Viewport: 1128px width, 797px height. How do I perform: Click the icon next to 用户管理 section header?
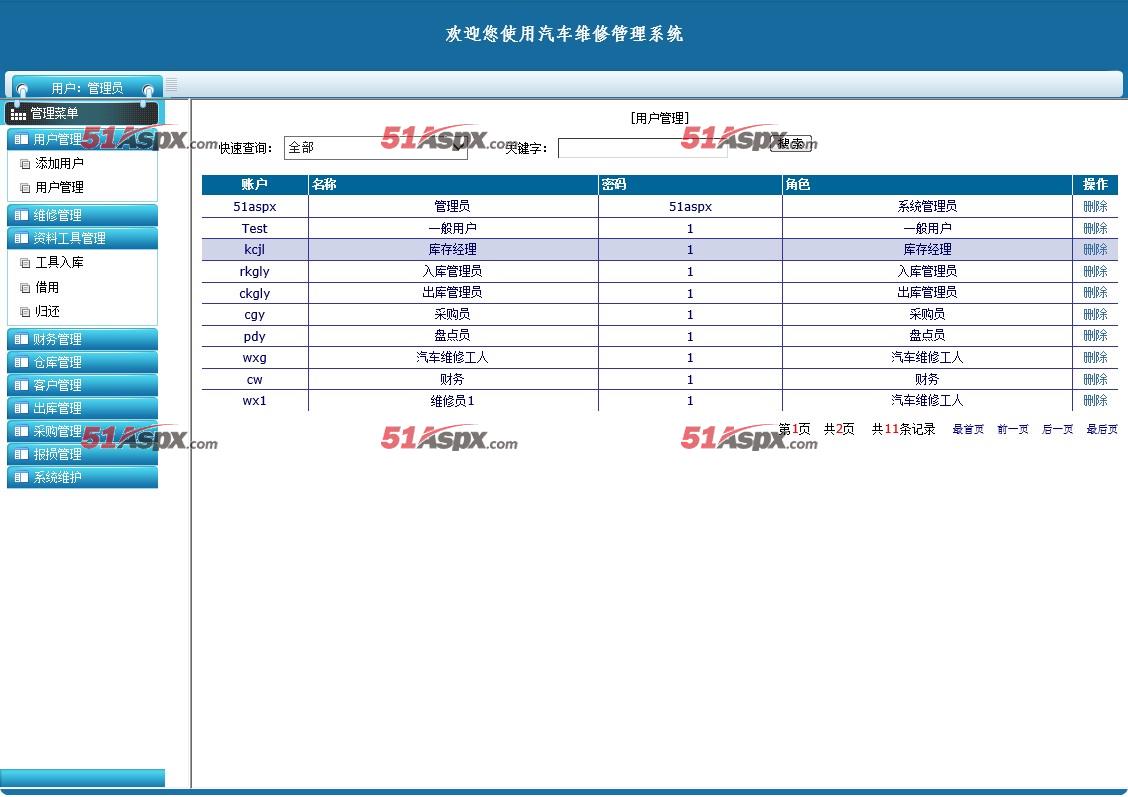21,139
